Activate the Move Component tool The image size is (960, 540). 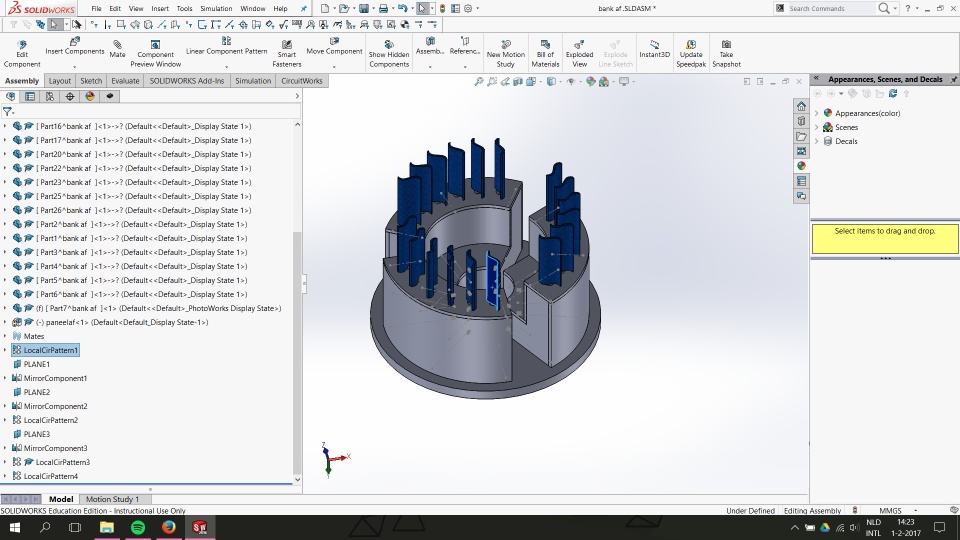[334, 47]
